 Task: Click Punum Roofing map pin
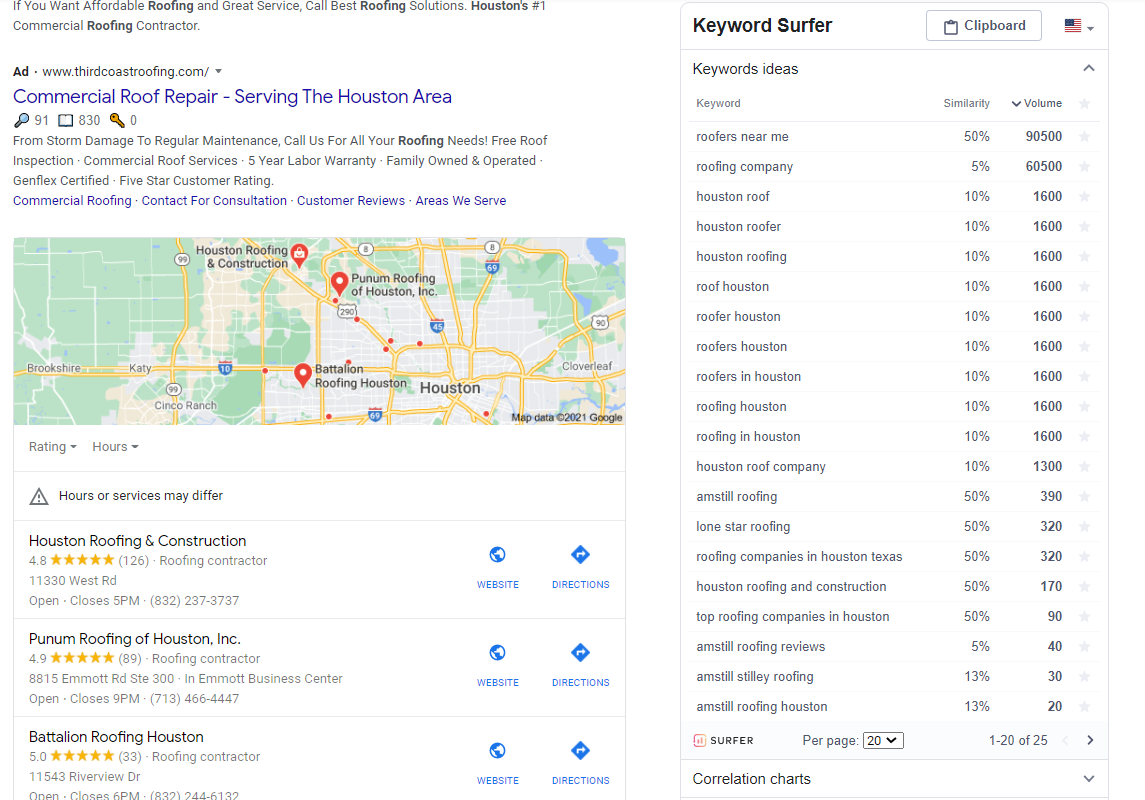[x=339, y=283]
